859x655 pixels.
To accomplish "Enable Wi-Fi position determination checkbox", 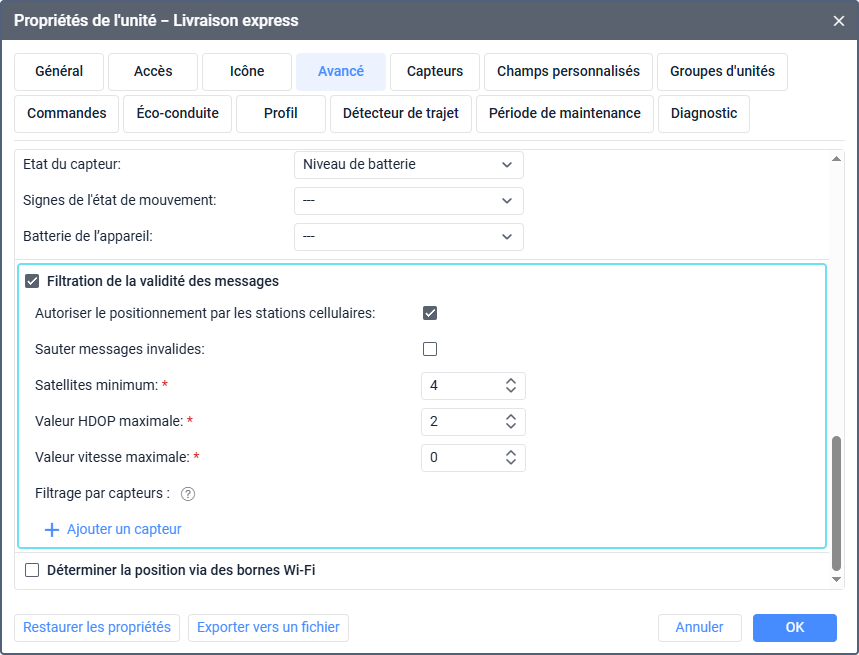I will pyautogui.click(x=32, y=570).
